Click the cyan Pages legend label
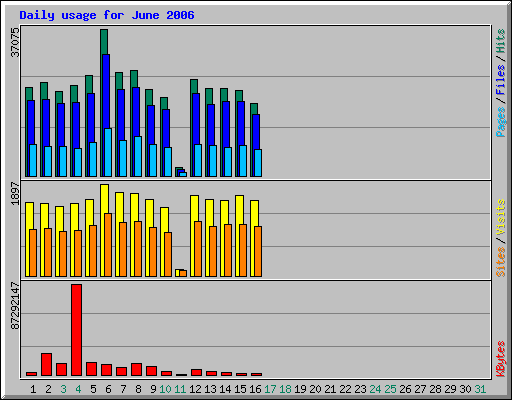 point(500,122)
